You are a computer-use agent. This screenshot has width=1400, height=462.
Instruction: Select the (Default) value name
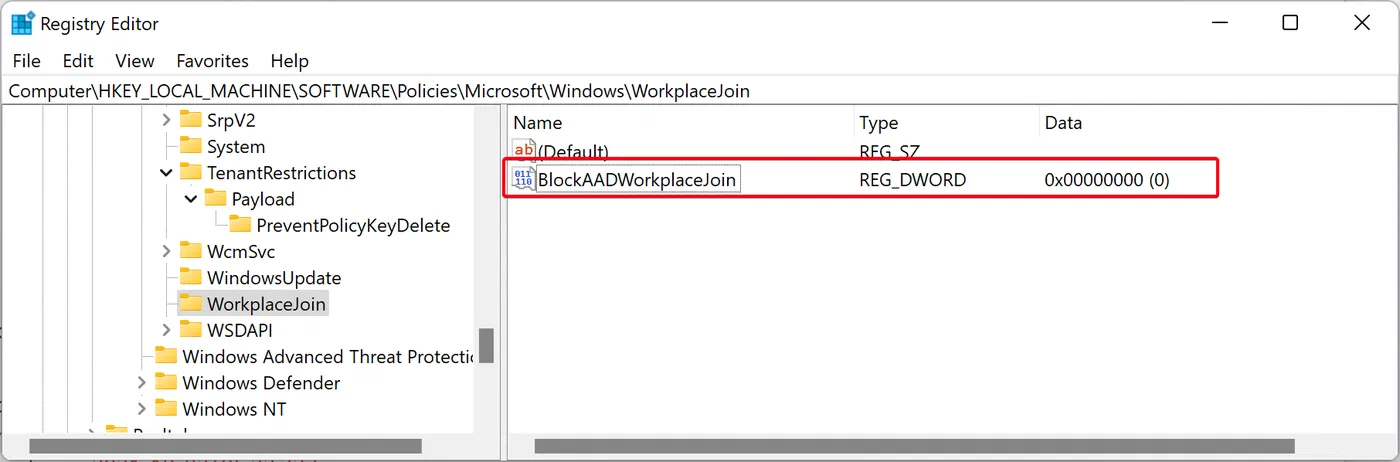point(573,152)
